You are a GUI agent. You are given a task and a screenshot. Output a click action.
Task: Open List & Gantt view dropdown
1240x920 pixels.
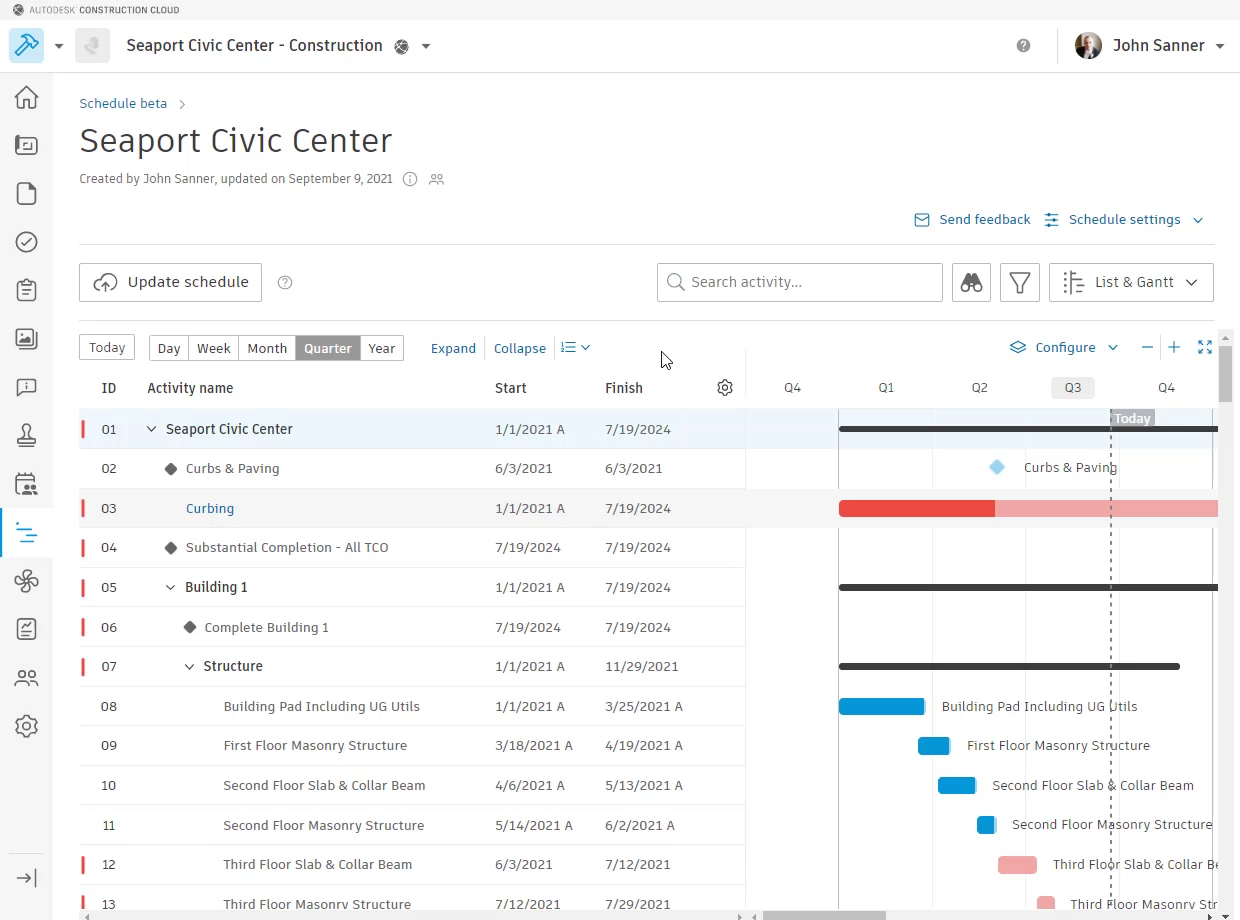[1131, 283]
